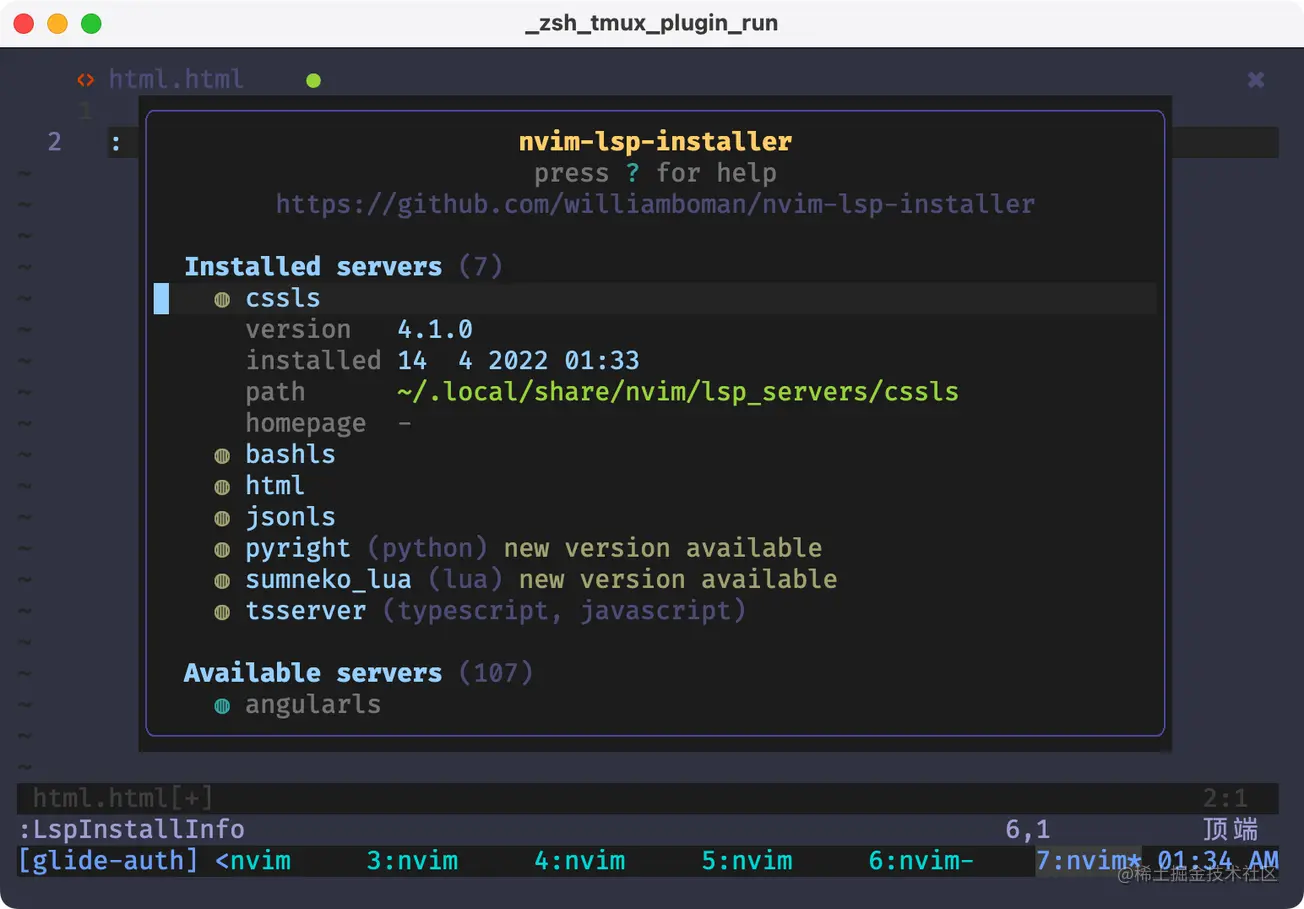Click the nvim-lsp-installer title

(x=655, y=141)
